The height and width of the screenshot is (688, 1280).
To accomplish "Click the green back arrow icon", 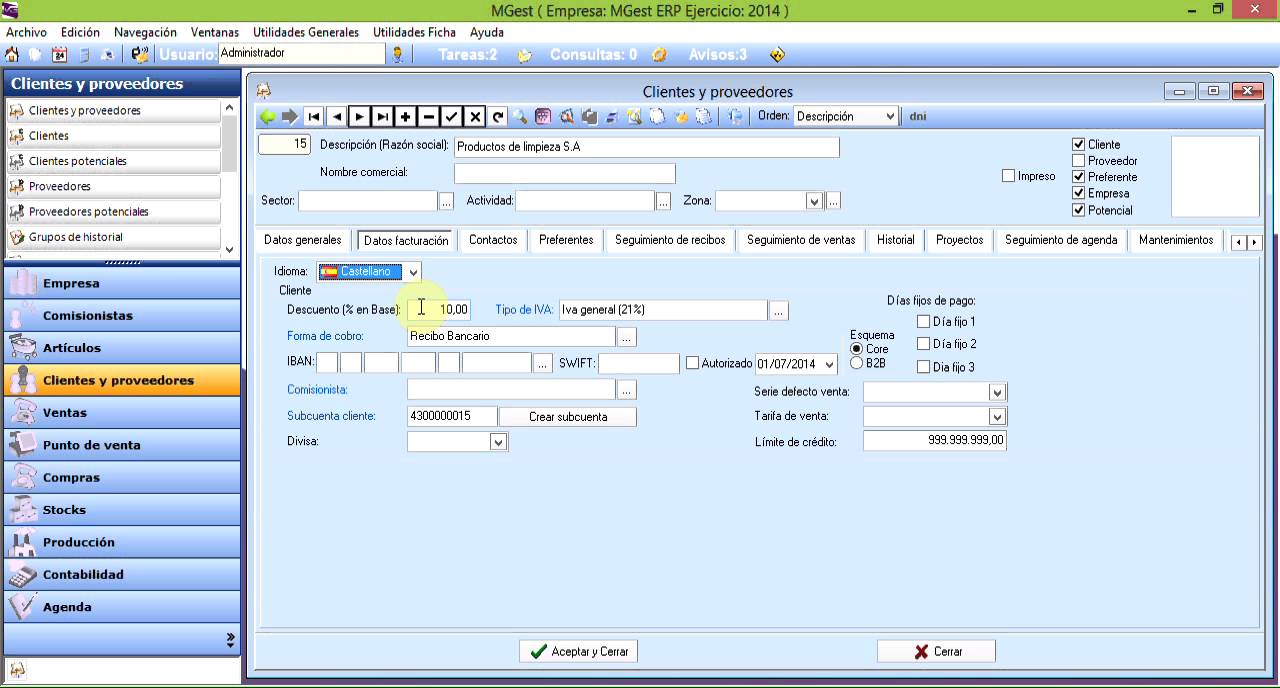I will click(x=267, y=117).
